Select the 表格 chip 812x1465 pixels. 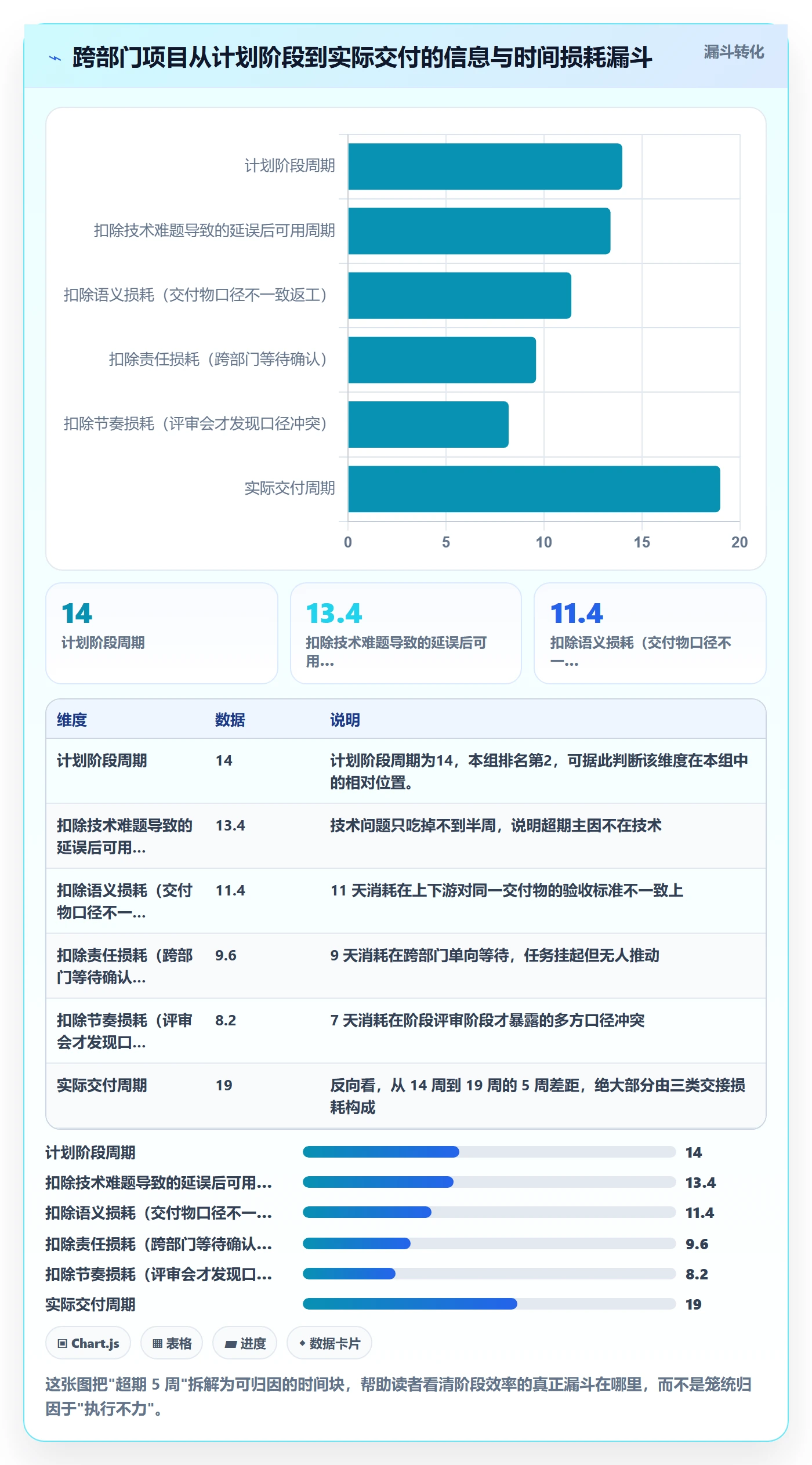[x=172, y=1343]
